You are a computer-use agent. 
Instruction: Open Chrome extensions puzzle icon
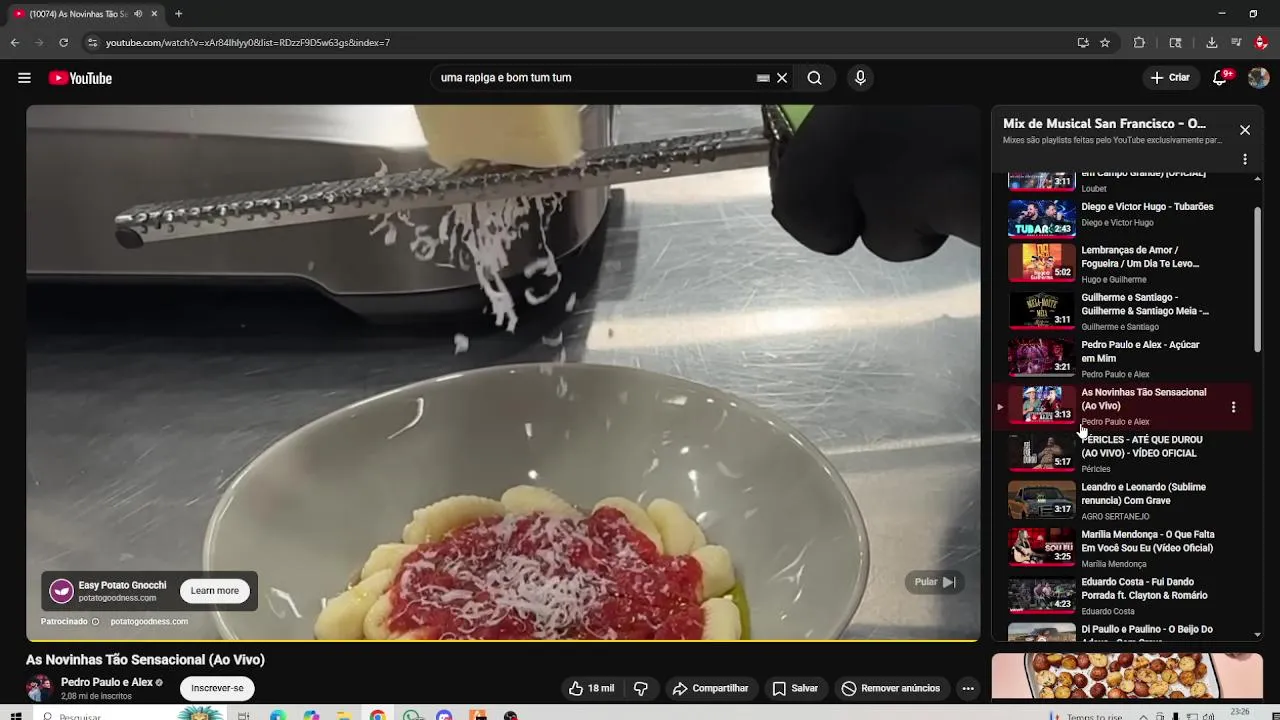click(1139, 43)
